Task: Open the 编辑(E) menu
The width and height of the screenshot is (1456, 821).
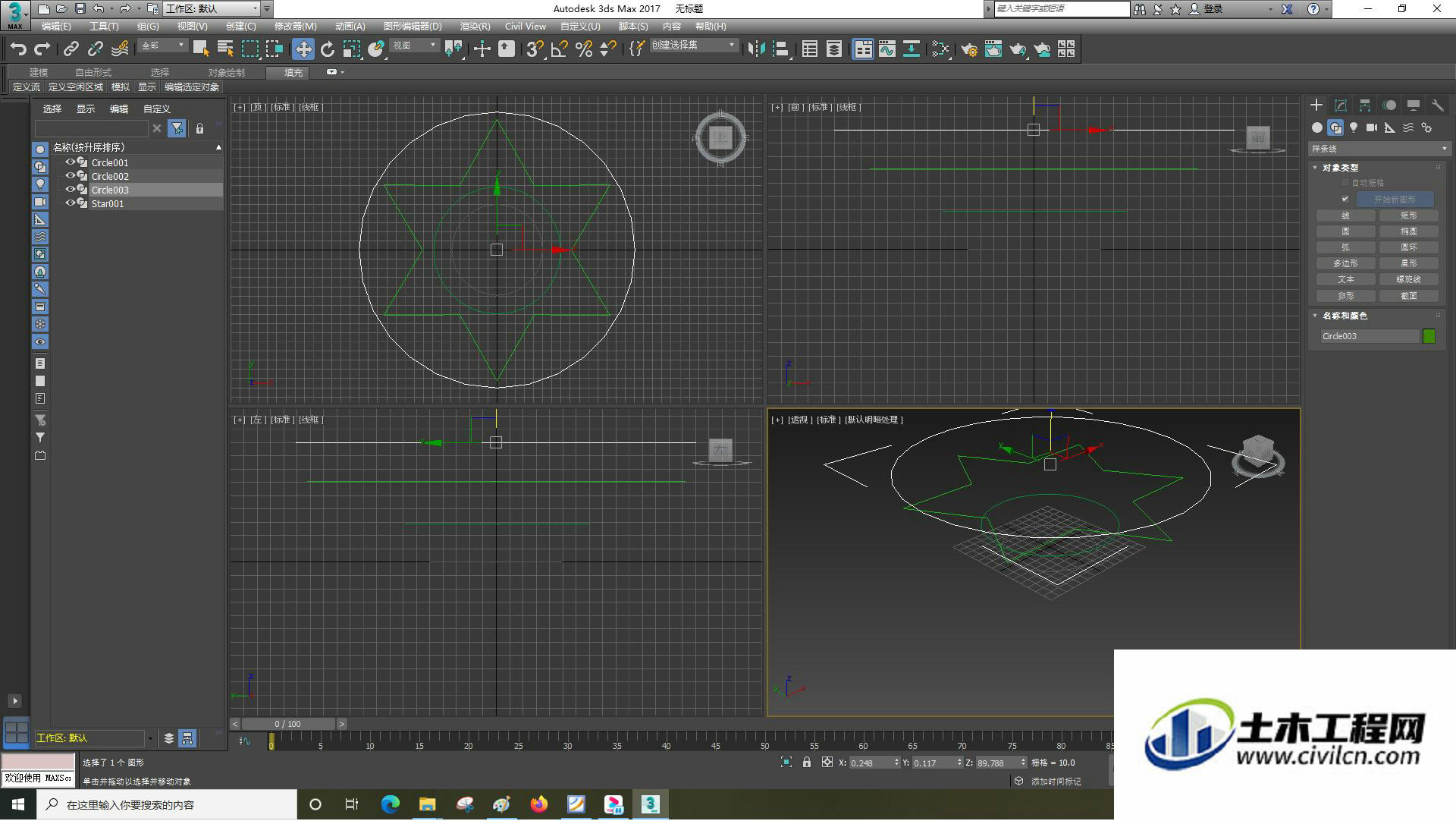Action: tap(56, 27)
